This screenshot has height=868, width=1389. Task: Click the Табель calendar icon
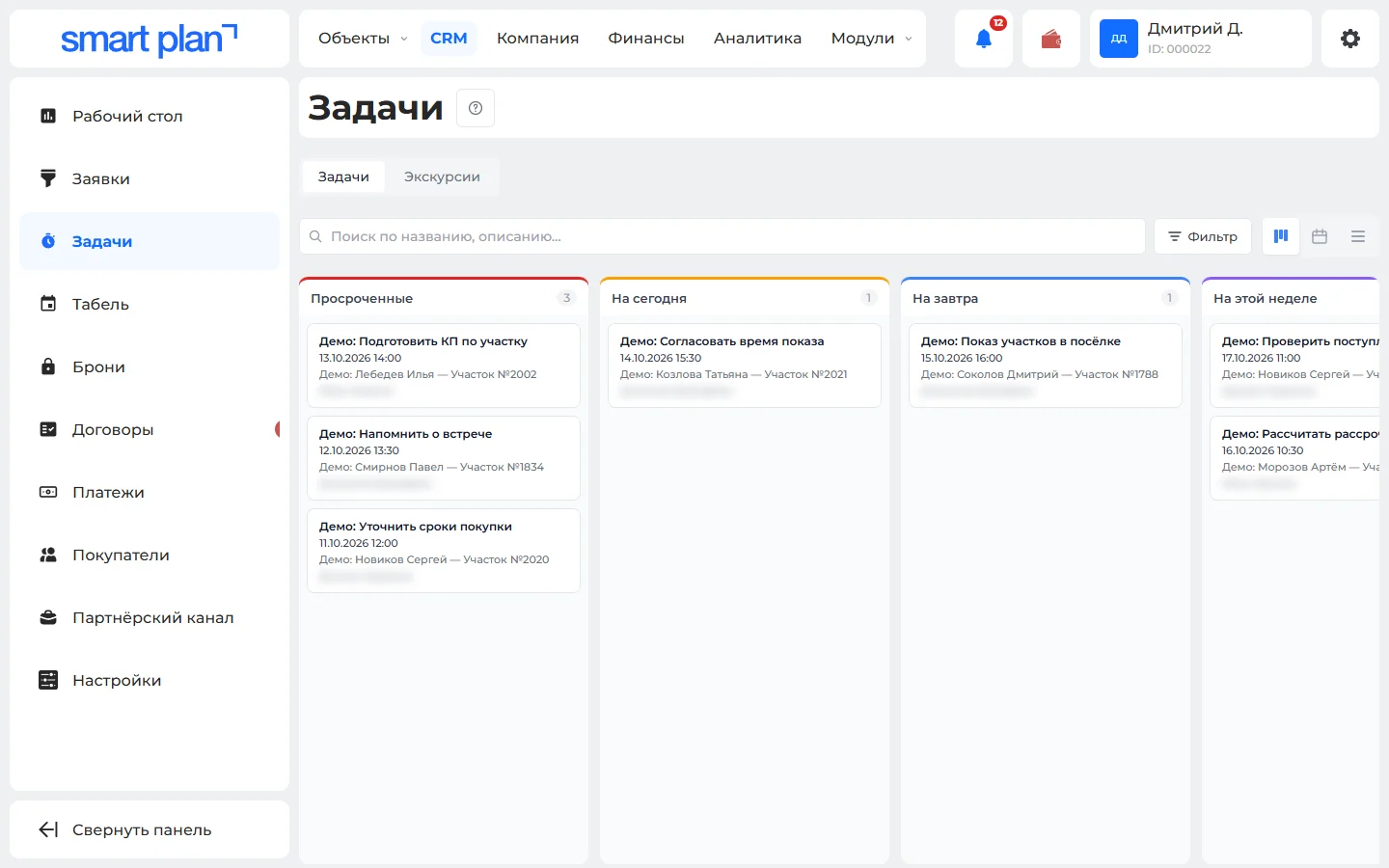tap(48, 304)
